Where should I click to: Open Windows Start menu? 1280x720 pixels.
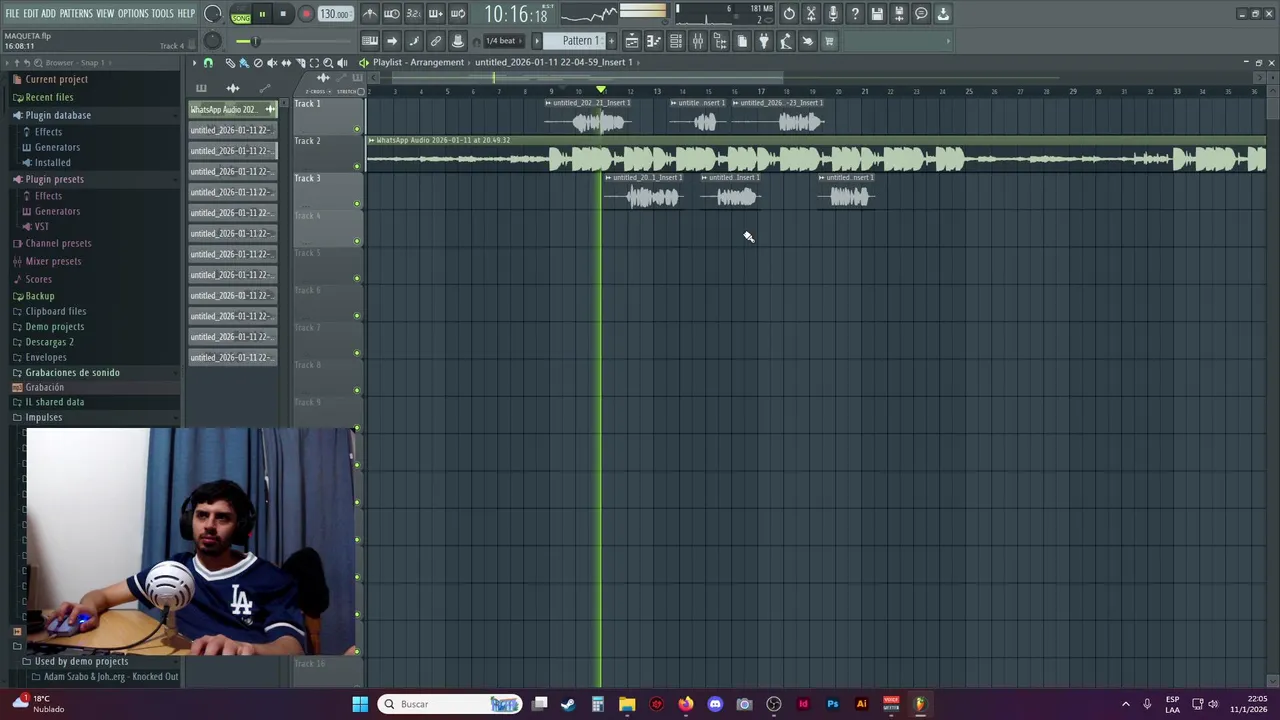click(x=360, y=704)
